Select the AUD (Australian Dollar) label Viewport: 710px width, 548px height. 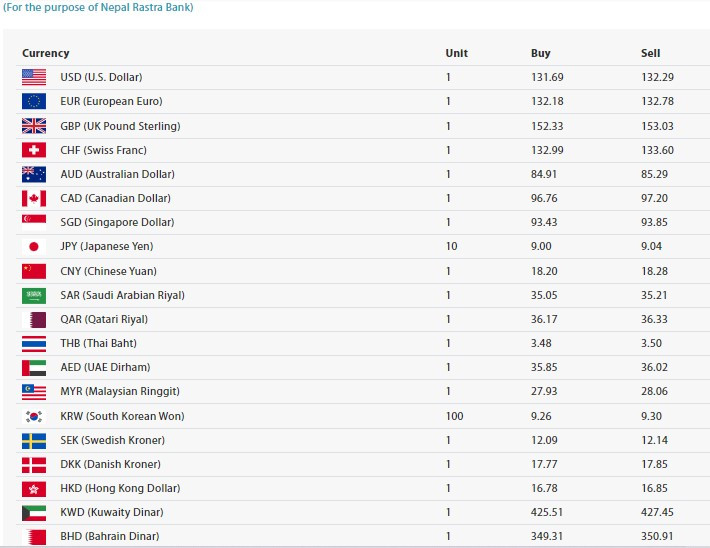[x=117, y=174]
